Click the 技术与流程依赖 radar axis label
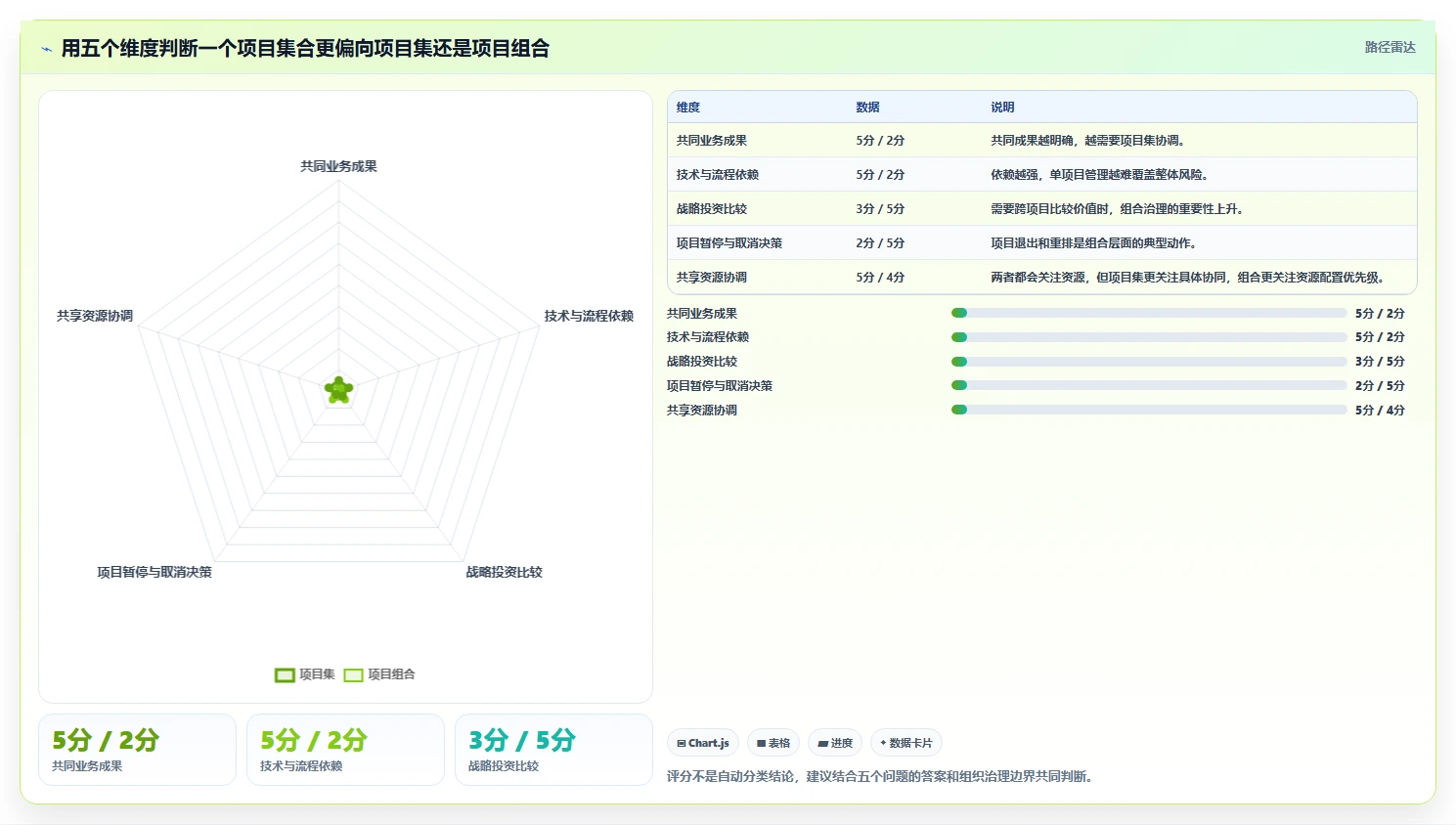The image size is (1456, 825). 589,316
